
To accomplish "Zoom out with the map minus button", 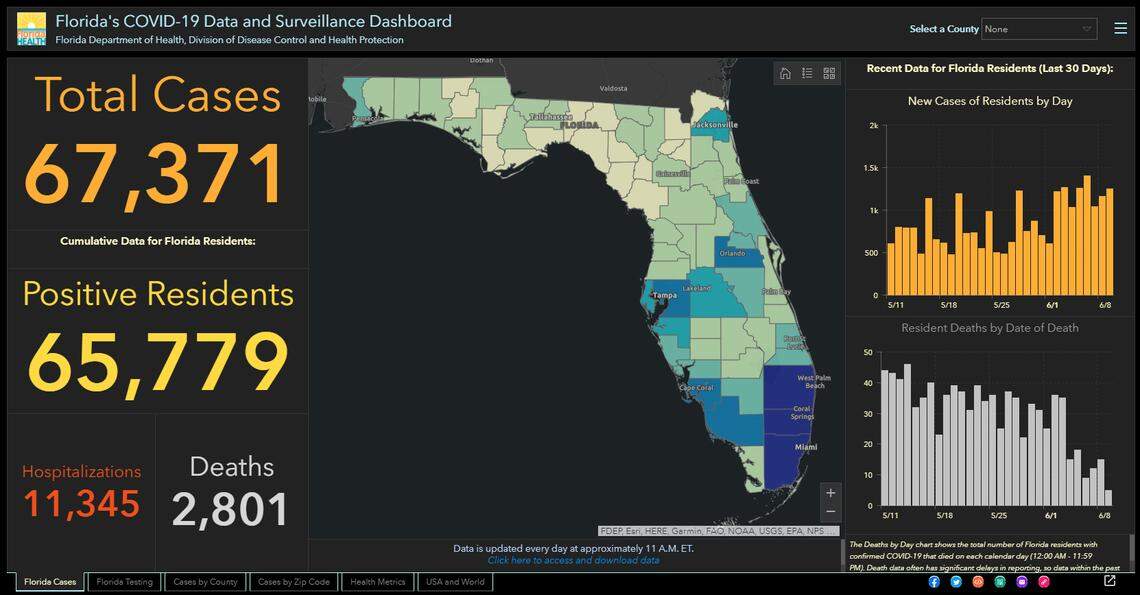I will tap(830, 512).
